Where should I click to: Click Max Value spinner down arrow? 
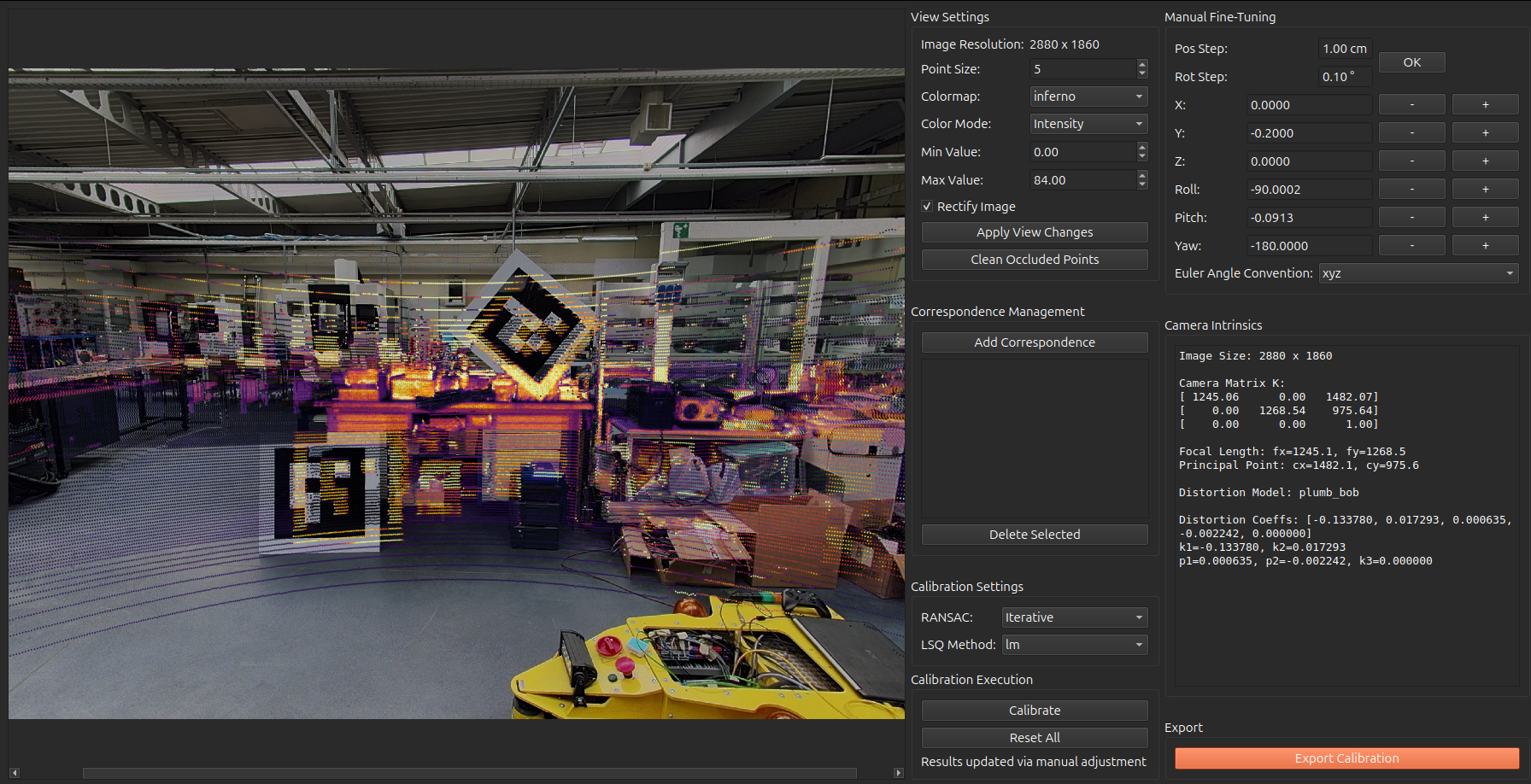[1142, 184]
